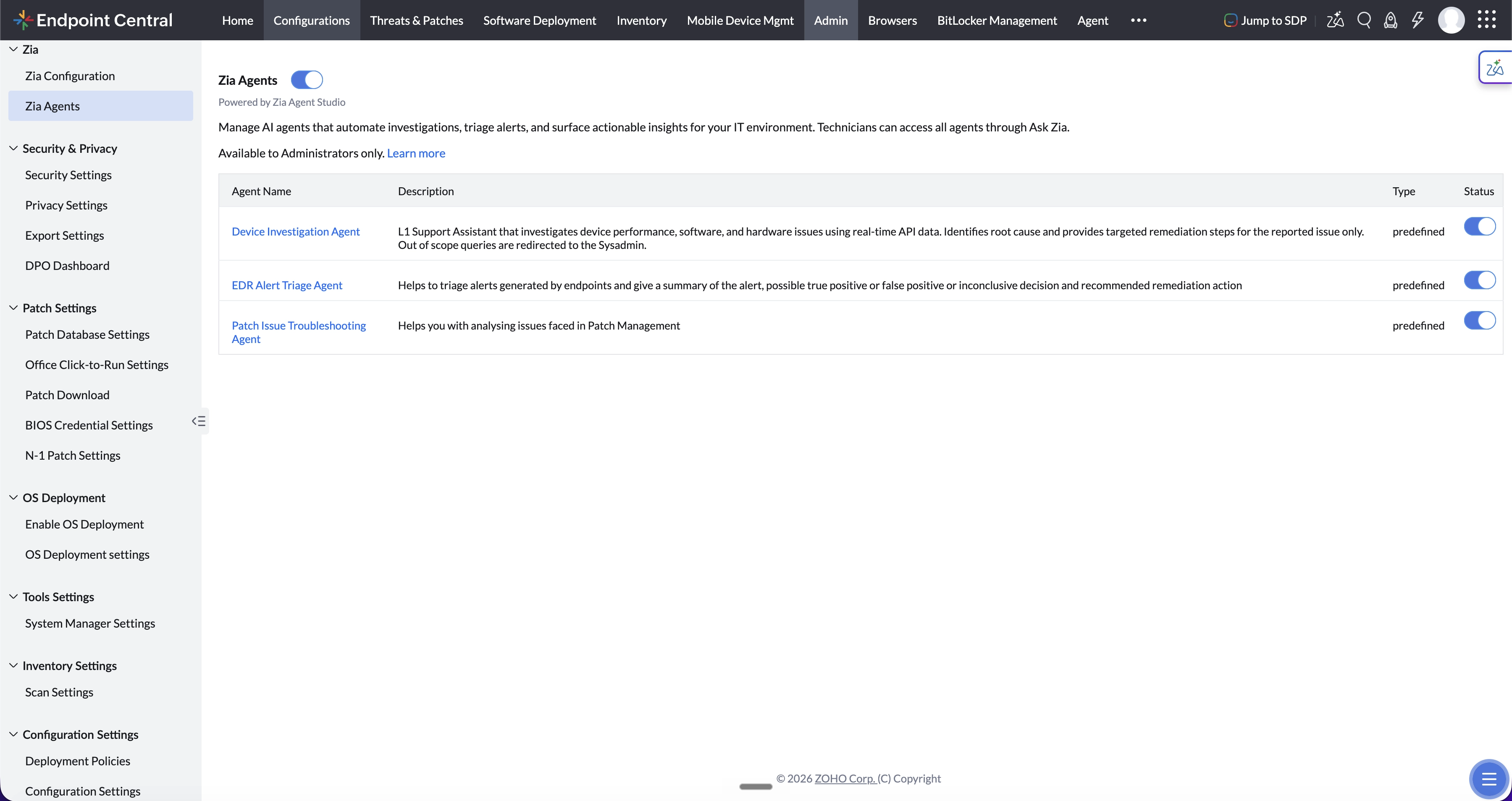Open the Ask Zia assistant icon in the header
The height and width of the screenshot is (801, 1512).
pyautogui.click(x=1335, y=20)
